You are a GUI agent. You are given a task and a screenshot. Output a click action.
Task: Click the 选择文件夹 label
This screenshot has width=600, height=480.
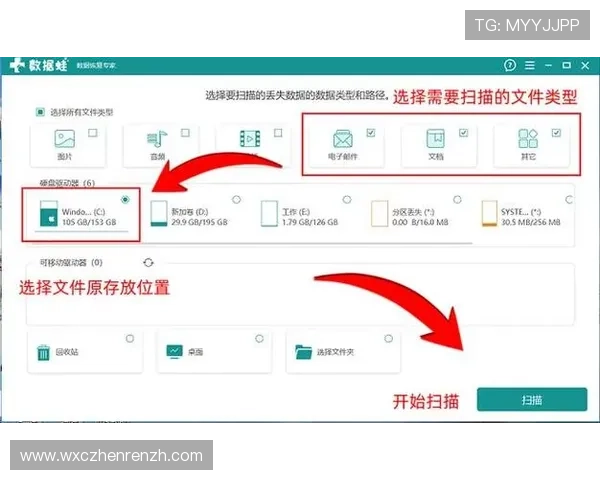pyautogui.click(x=335, y=352)
